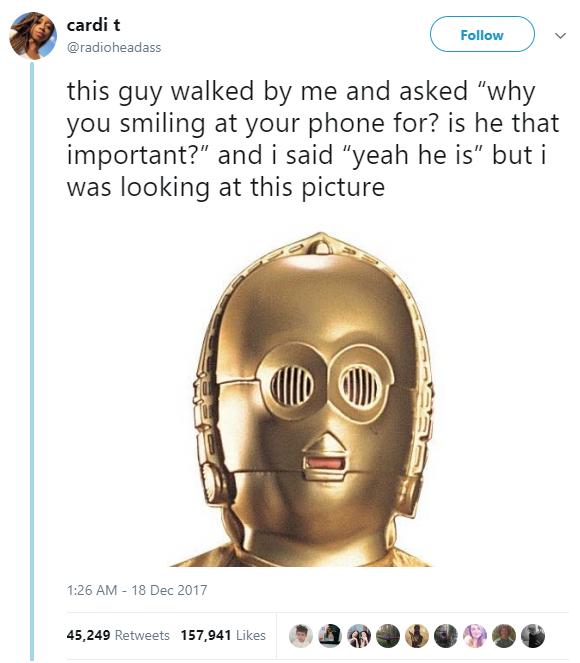Image resolution: width=580 pixels, height=663 pixels.
Task: Open the second liker's profile avatar
Action: click(x=330, y=636)
